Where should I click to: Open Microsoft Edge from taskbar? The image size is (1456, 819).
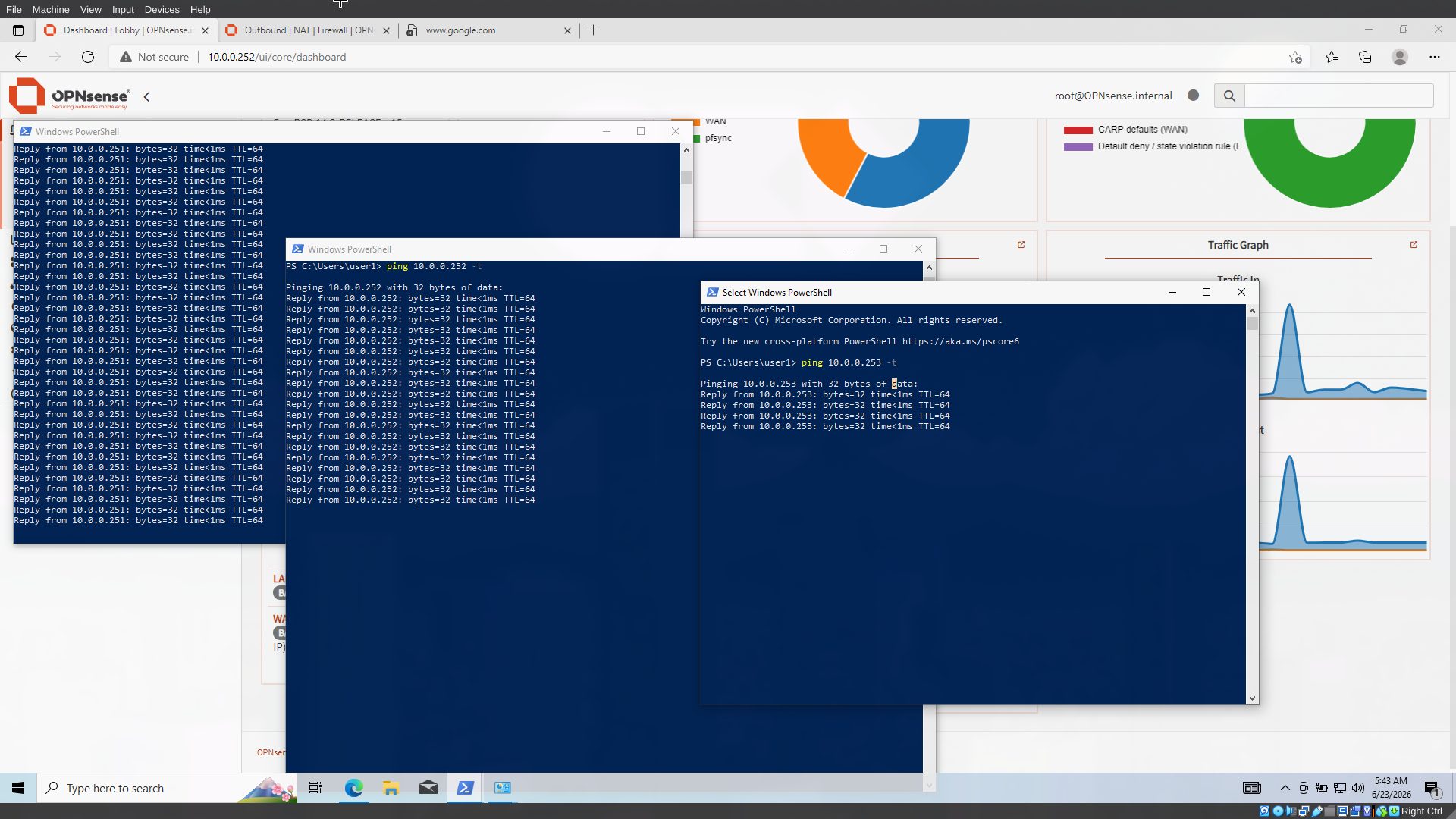pos(353,788)
